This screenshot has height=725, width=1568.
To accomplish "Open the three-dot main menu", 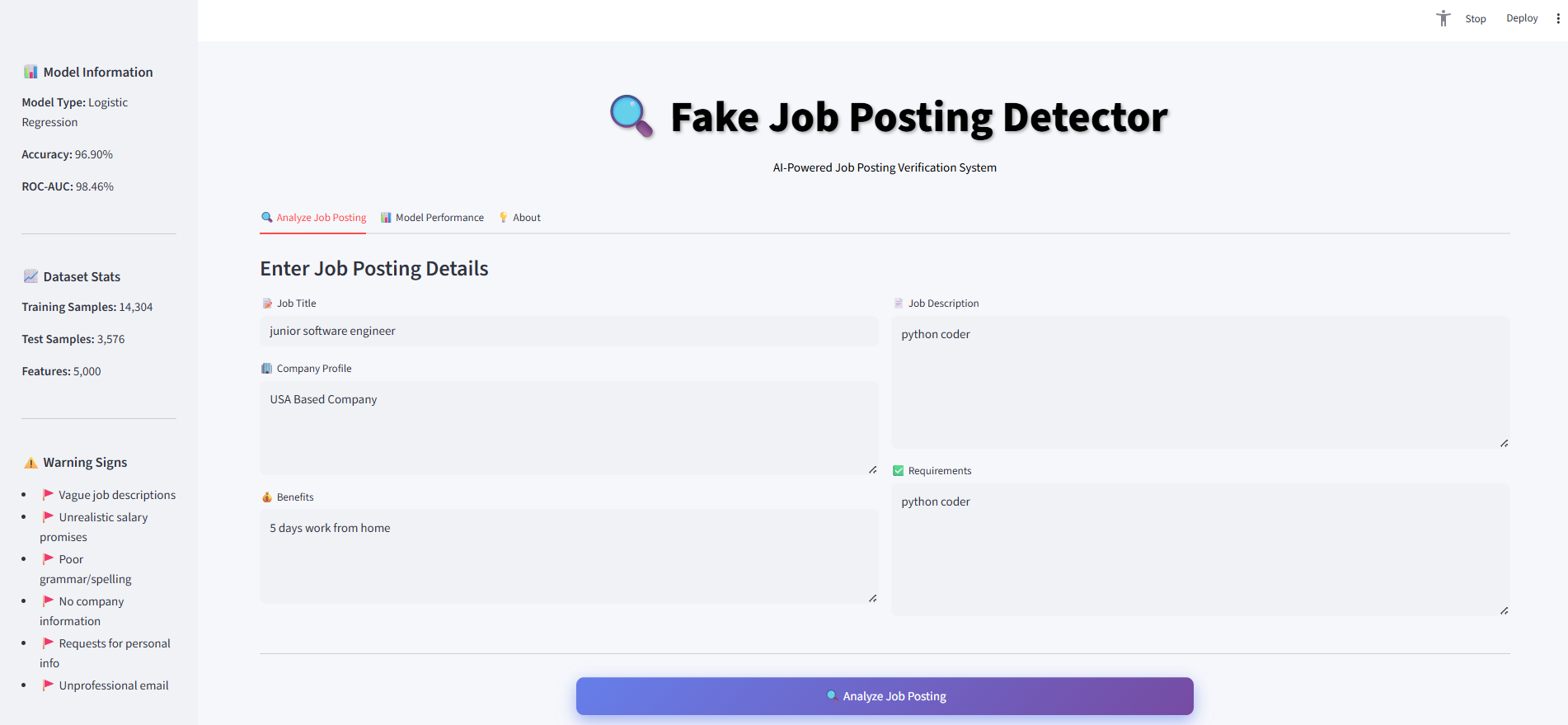I will tap(1557, 18).
